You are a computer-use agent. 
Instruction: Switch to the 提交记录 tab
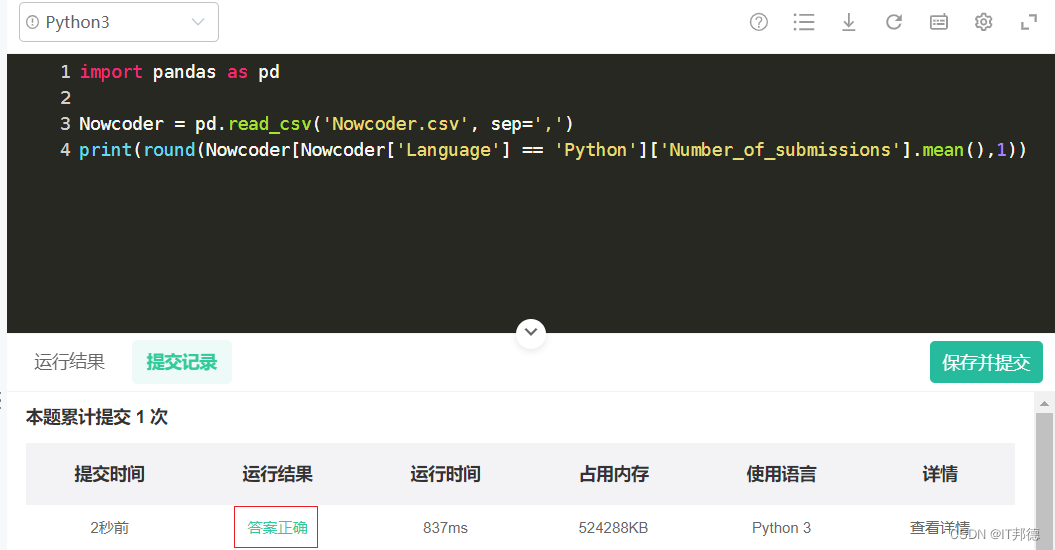click(x=182, y=362)
